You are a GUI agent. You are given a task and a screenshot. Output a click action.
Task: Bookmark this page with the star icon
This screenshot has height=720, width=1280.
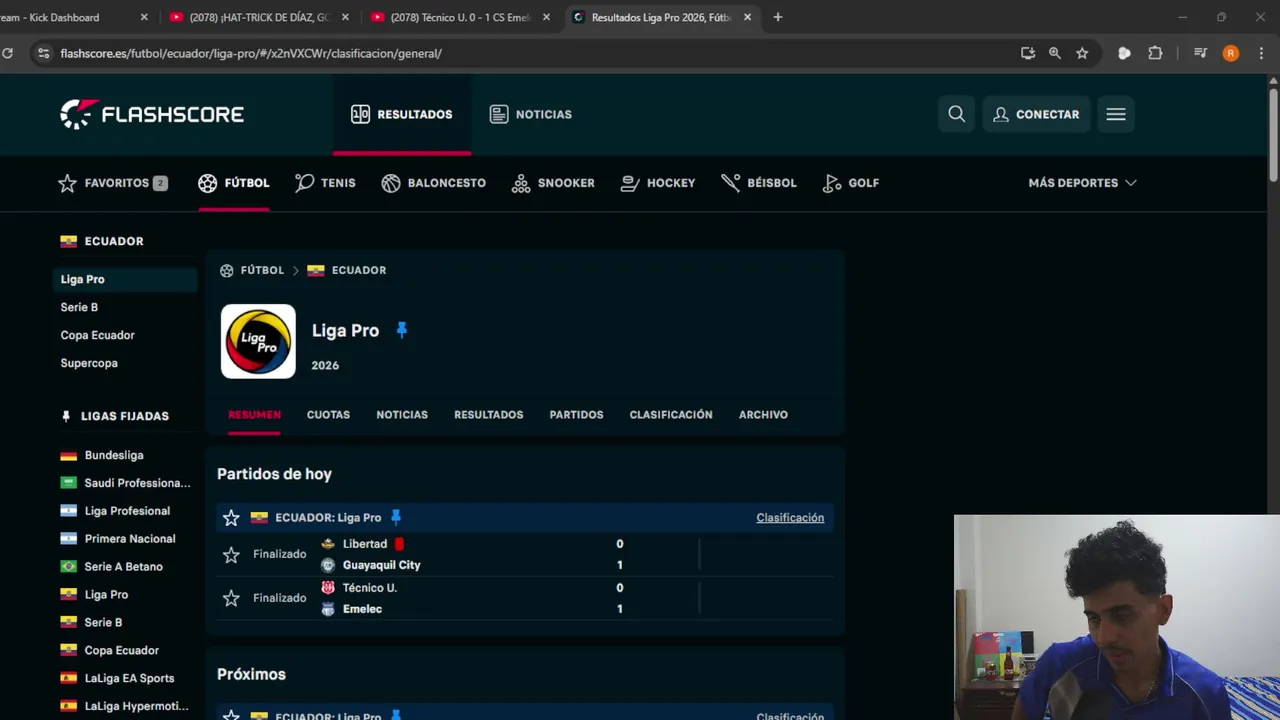pyautogui.click(x=1082, y=53)
